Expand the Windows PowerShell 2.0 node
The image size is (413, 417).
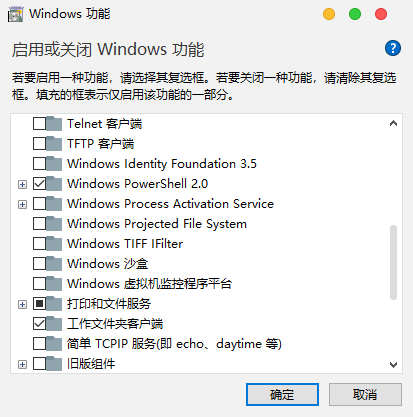click(x=22, y=184)
